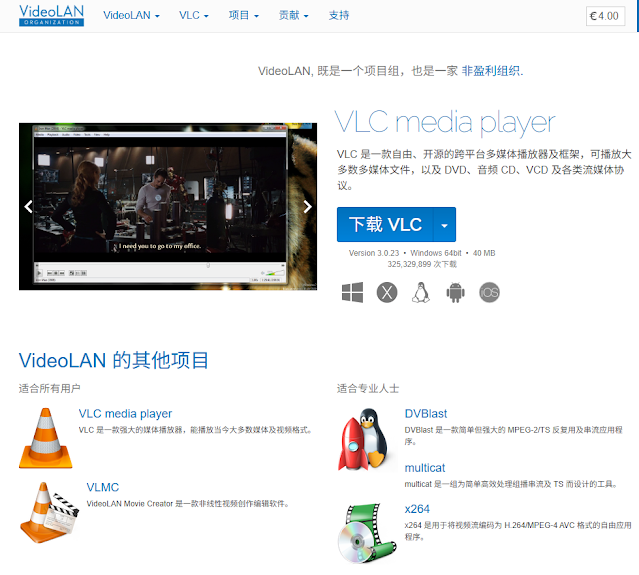Viewport: 639px width, 575px height.
Task: Select the Windows platform icon
Action: [x=352, y=292]
